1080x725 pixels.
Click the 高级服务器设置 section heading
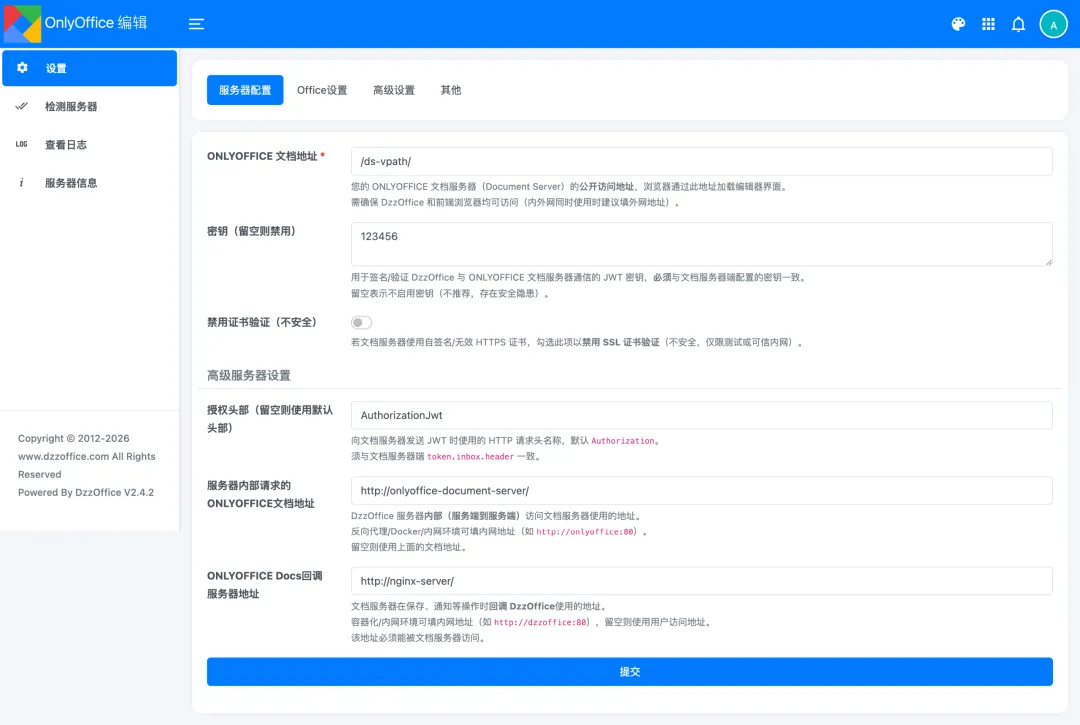coord(249,375)
